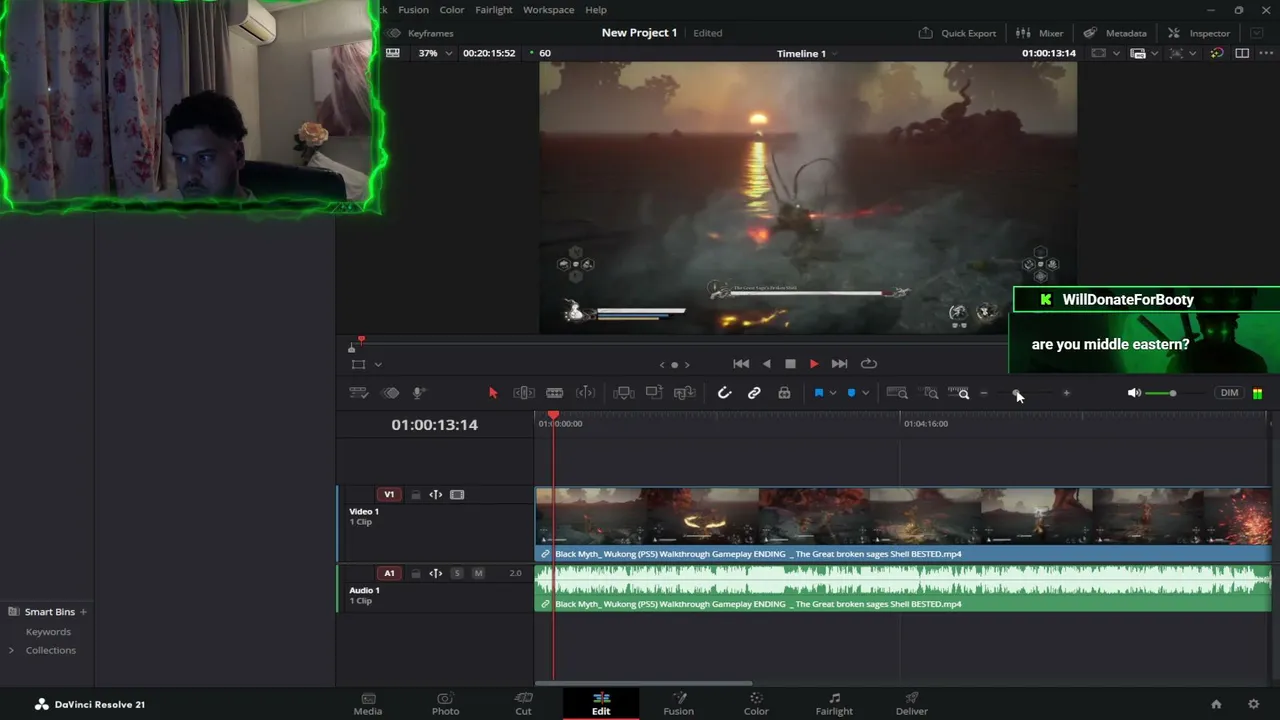This screenshot has height=720, width=1280.
Task: Click the voiceover microphone icon
Action: coord(419,393)
